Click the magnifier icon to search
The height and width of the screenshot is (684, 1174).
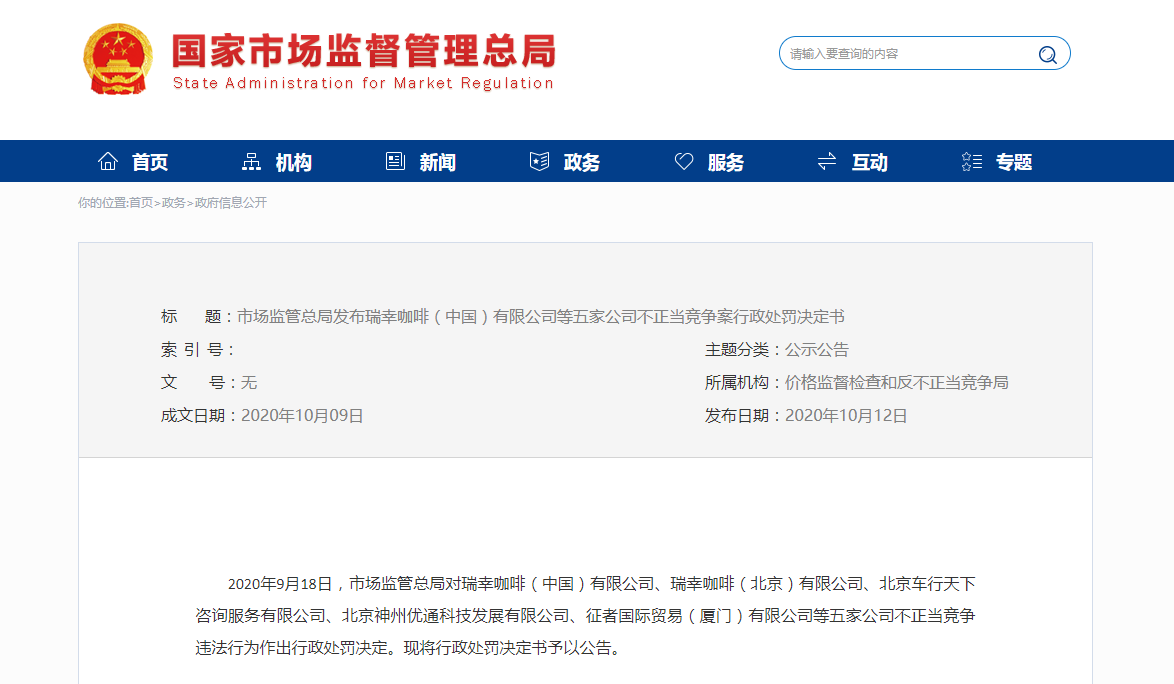click(x=1047, y=54)
